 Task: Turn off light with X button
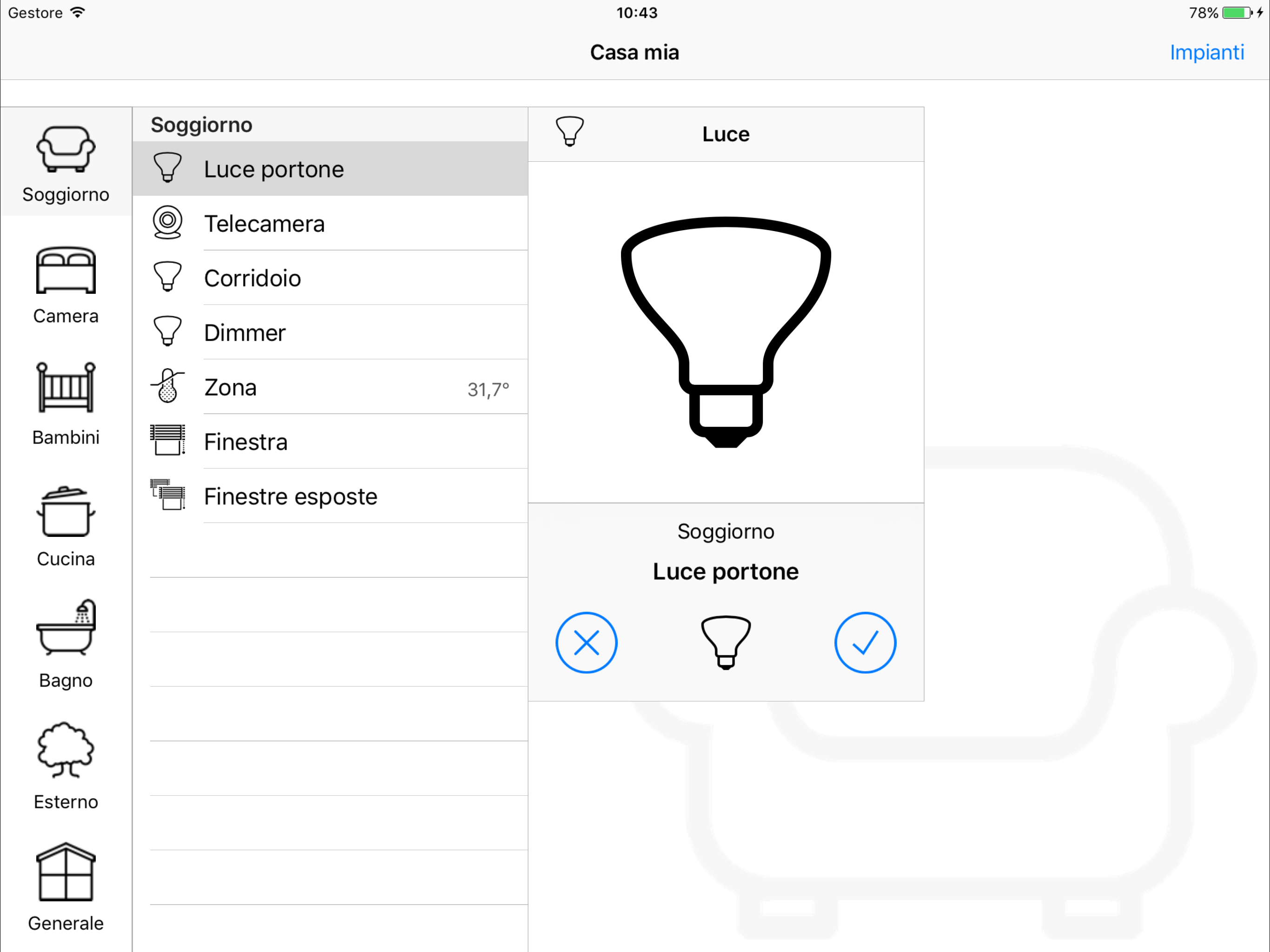(586, 642)
